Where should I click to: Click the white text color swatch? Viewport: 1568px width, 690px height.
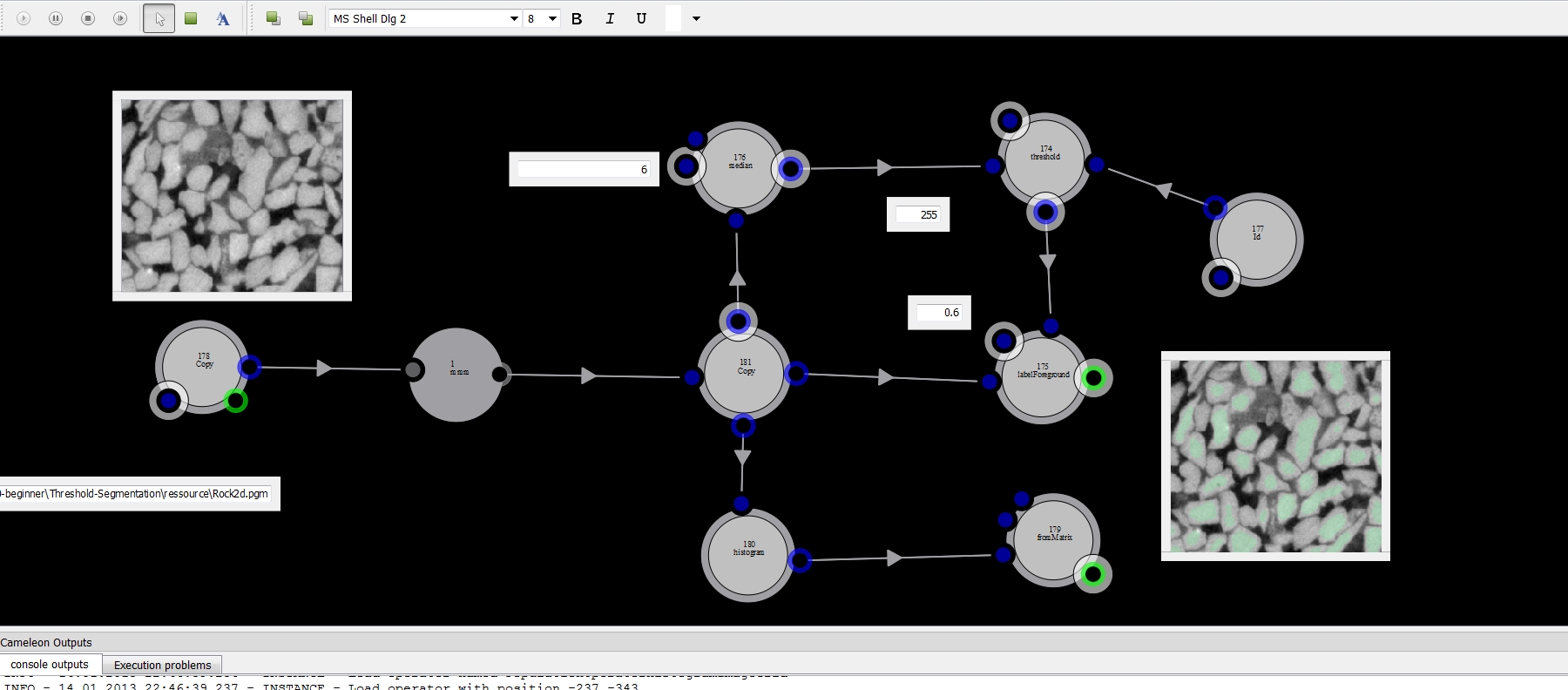point(673,18)
